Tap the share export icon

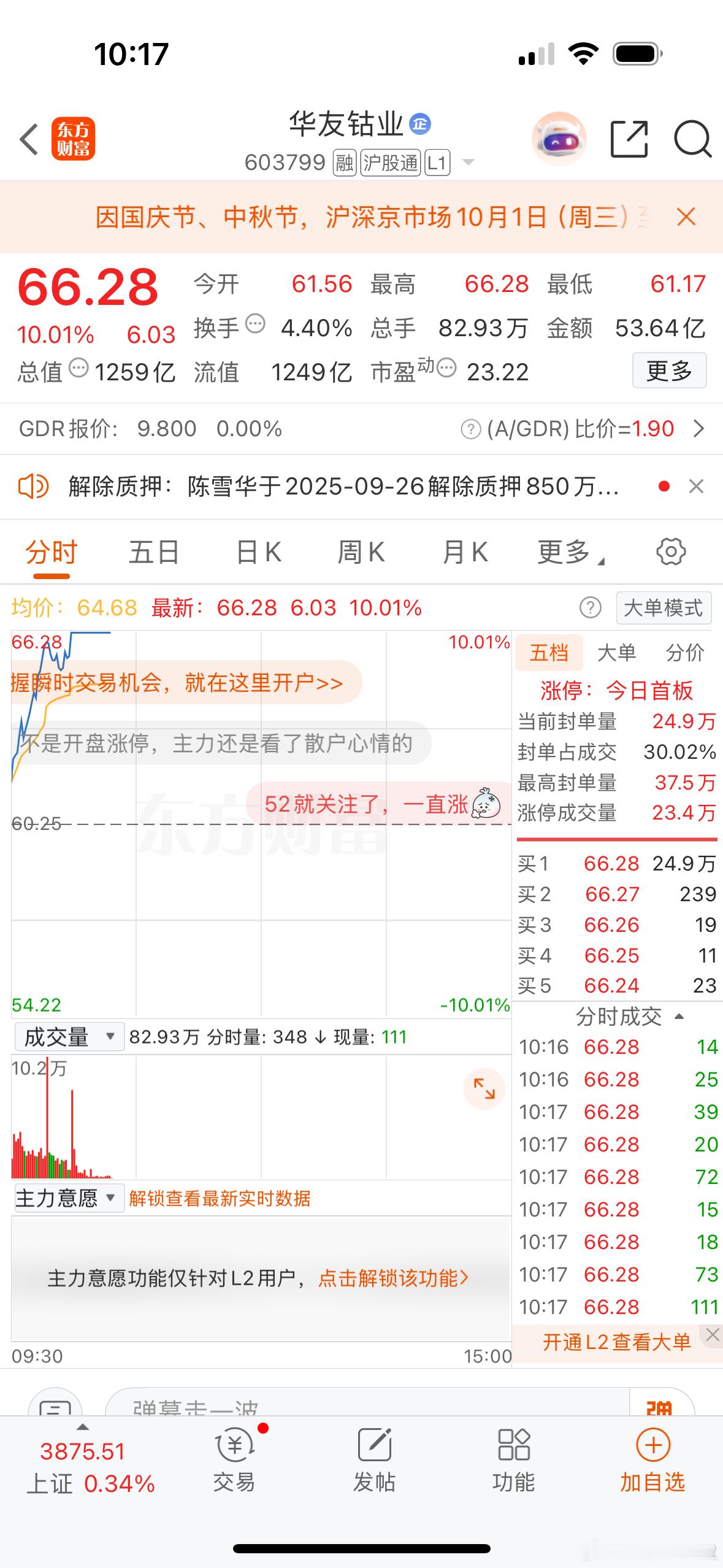(630, 139)
